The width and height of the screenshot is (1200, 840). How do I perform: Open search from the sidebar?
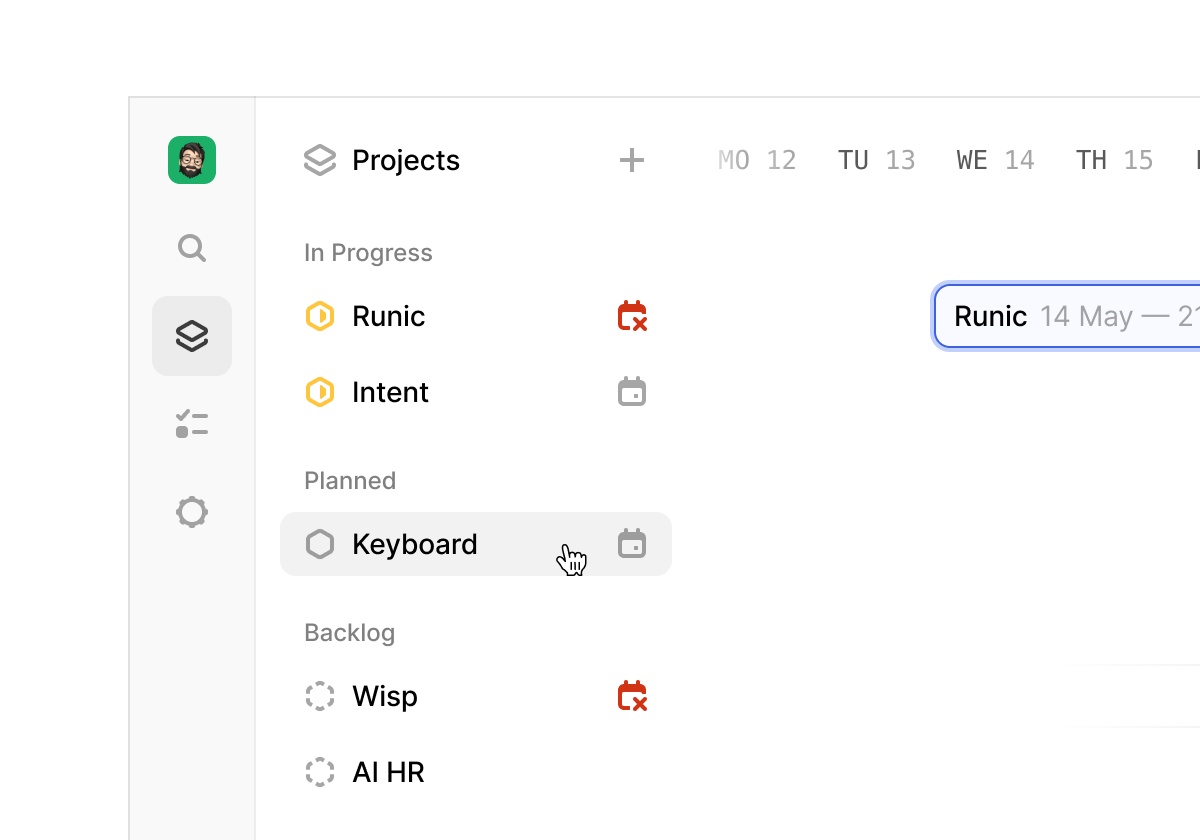[x=192, y=248]
